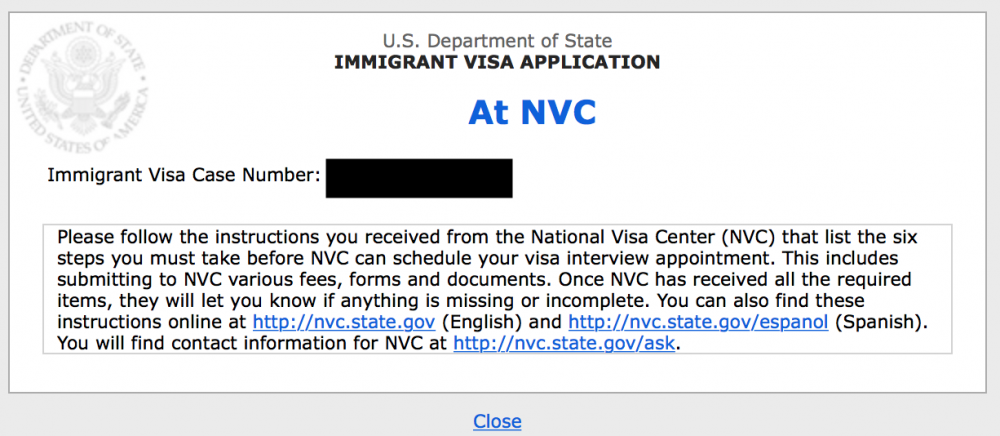
Task: Click the blacked-out case number box
Action: pyautogui.click(x=419, y=178)
